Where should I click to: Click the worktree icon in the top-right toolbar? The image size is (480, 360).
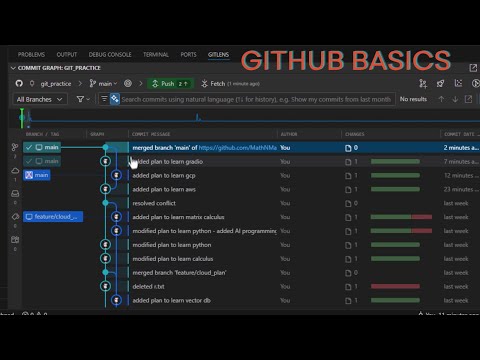423,83
